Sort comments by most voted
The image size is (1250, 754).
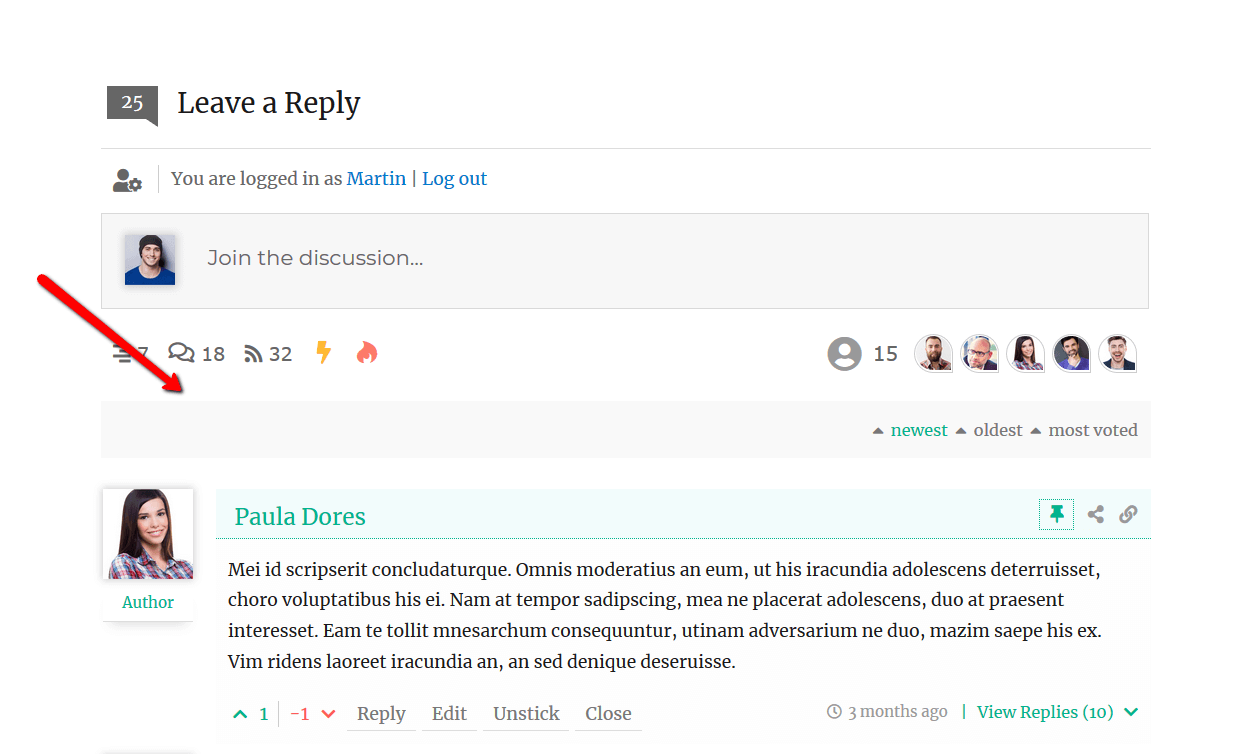[x=1092, y=430]
